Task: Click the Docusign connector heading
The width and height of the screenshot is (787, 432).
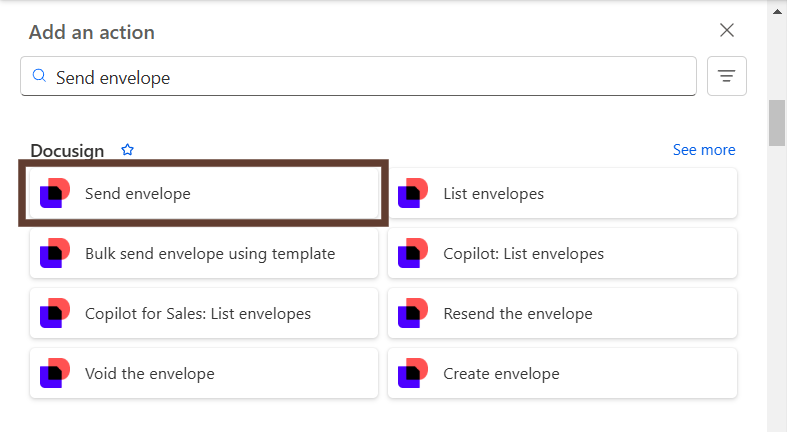Action: [67, 150]
